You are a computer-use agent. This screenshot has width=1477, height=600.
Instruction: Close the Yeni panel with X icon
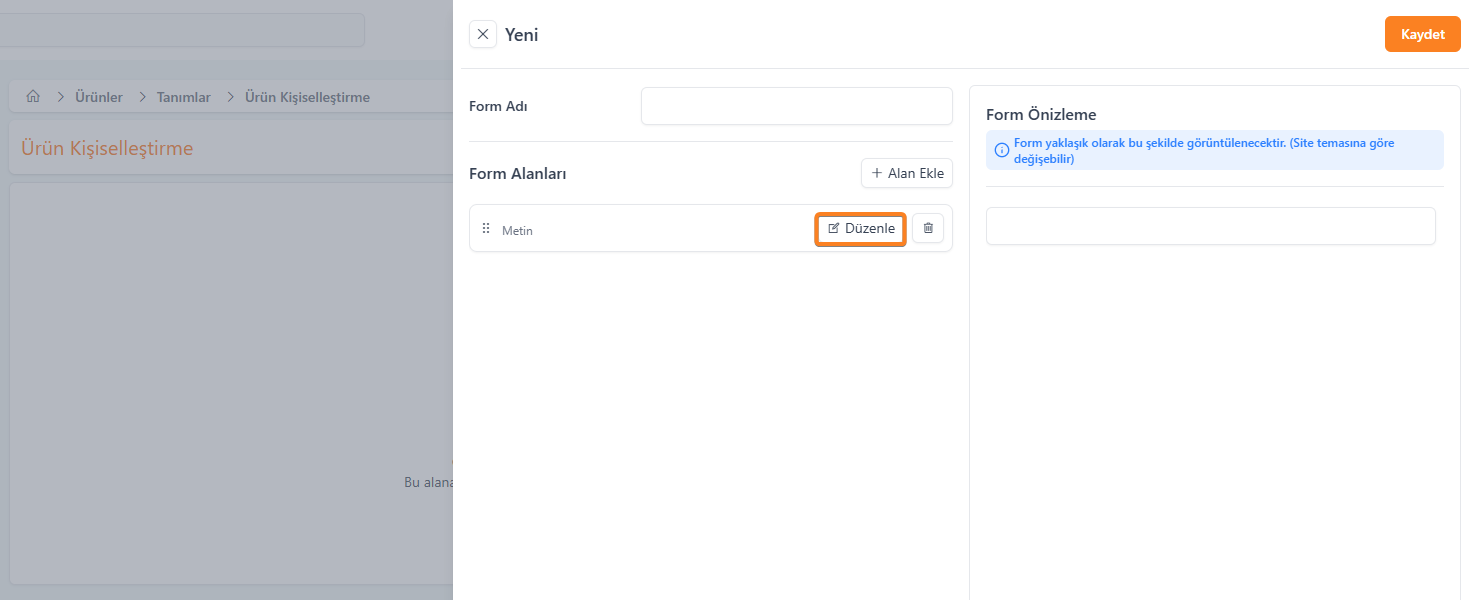483,34
